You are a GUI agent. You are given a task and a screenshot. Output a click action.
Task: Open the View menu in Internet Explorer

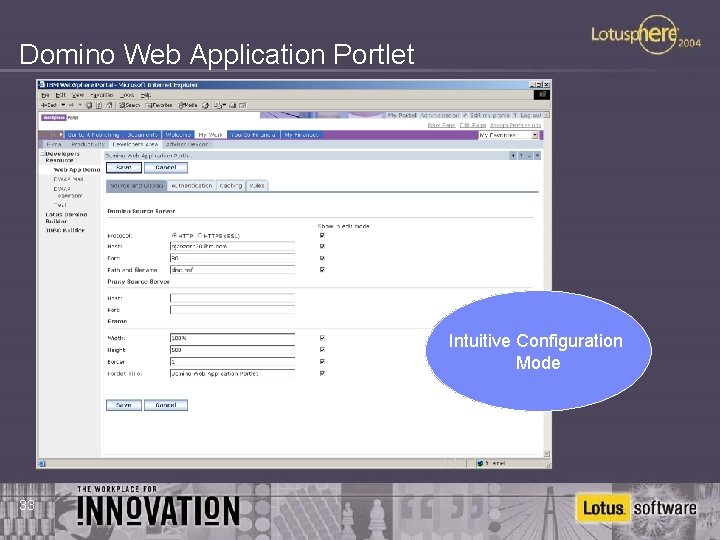78,95
